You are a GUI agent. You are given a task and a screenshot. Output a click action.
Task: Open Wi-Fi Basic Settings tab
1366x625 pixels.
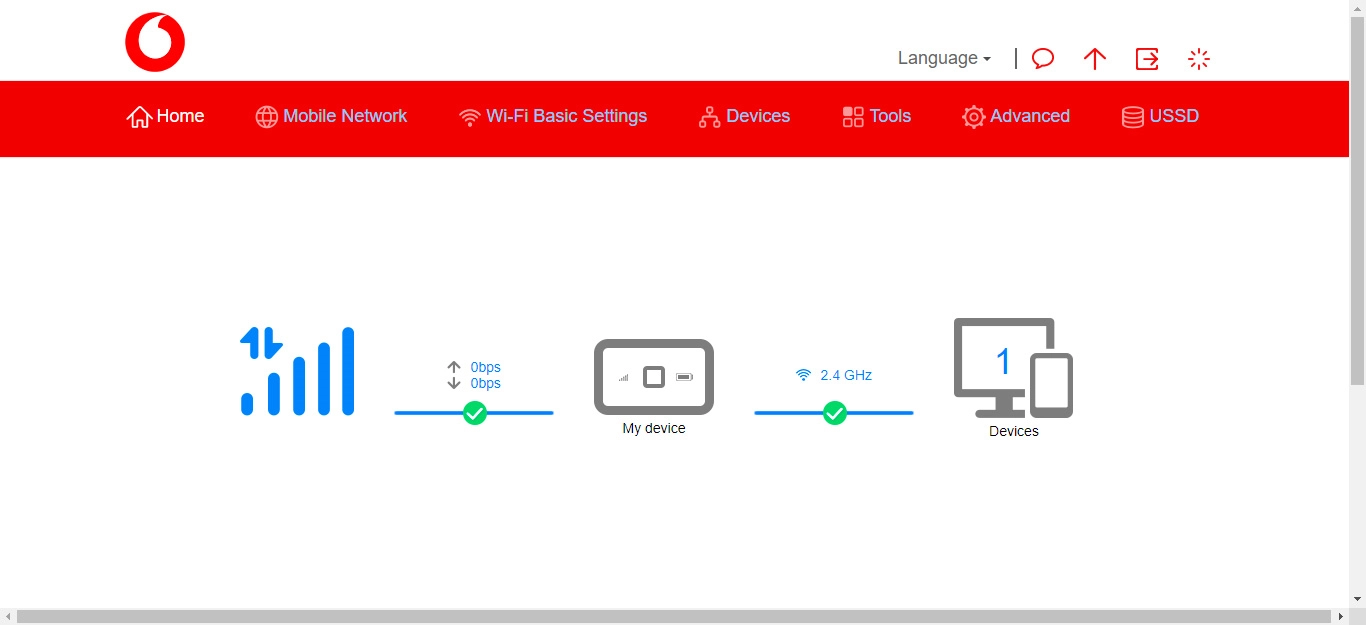[553, 116]
